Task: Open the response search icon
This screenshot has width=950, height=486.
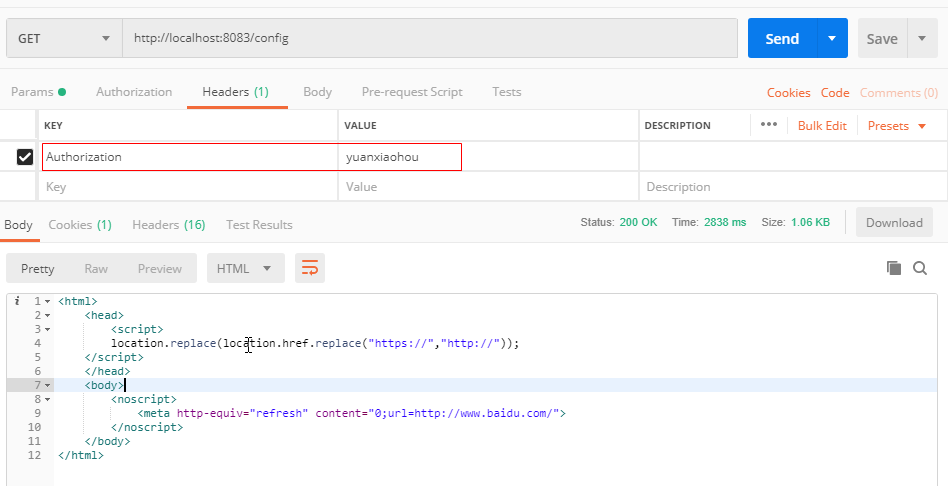Action: 920,268
